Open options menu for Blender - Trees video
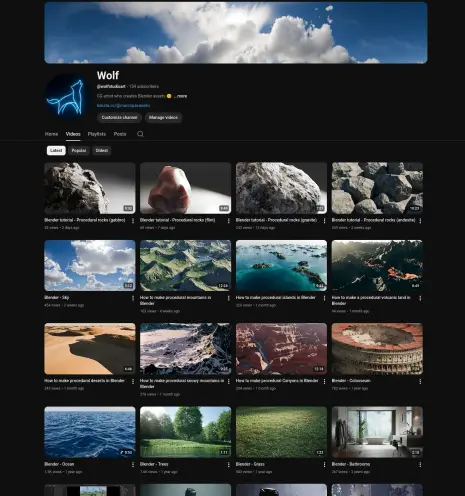 [228, 465]
